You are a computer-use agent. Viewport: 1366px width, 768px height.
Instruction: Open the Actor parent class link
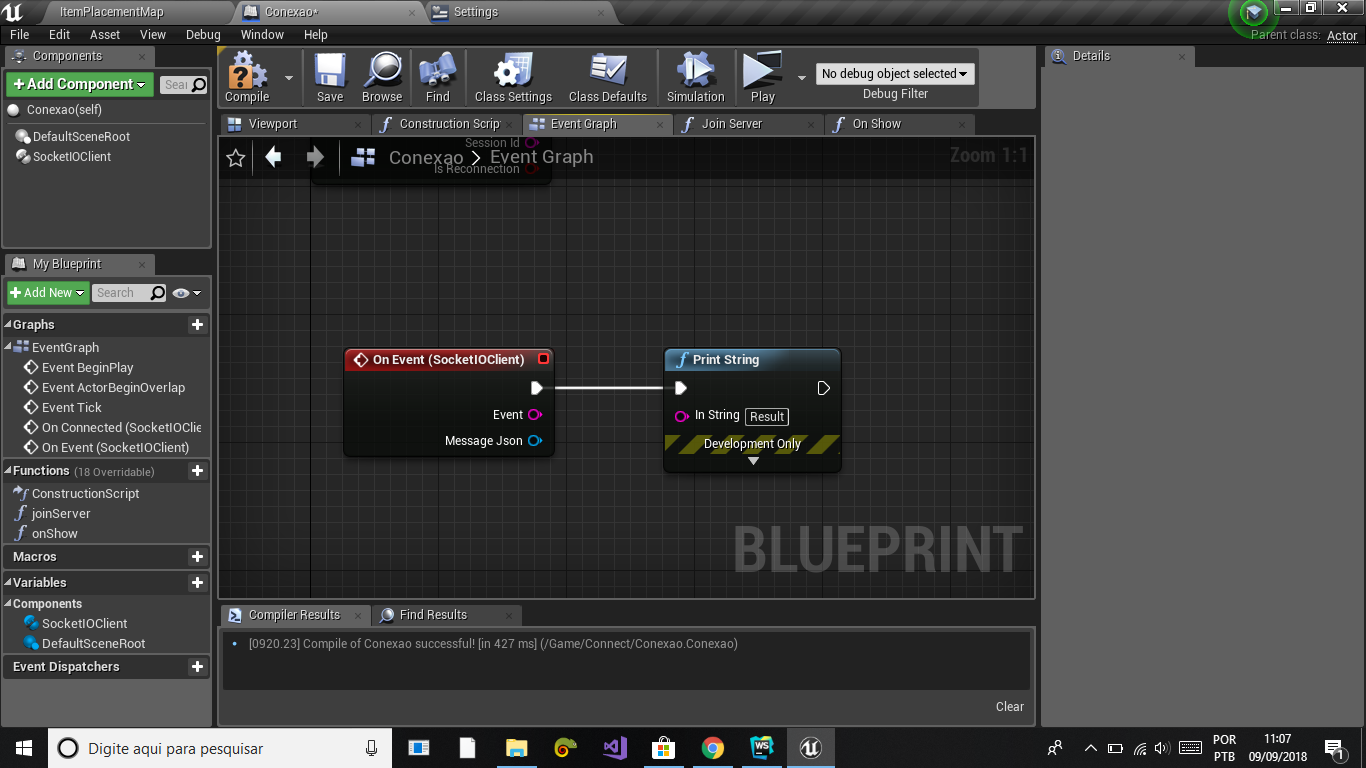point(1342,35)
